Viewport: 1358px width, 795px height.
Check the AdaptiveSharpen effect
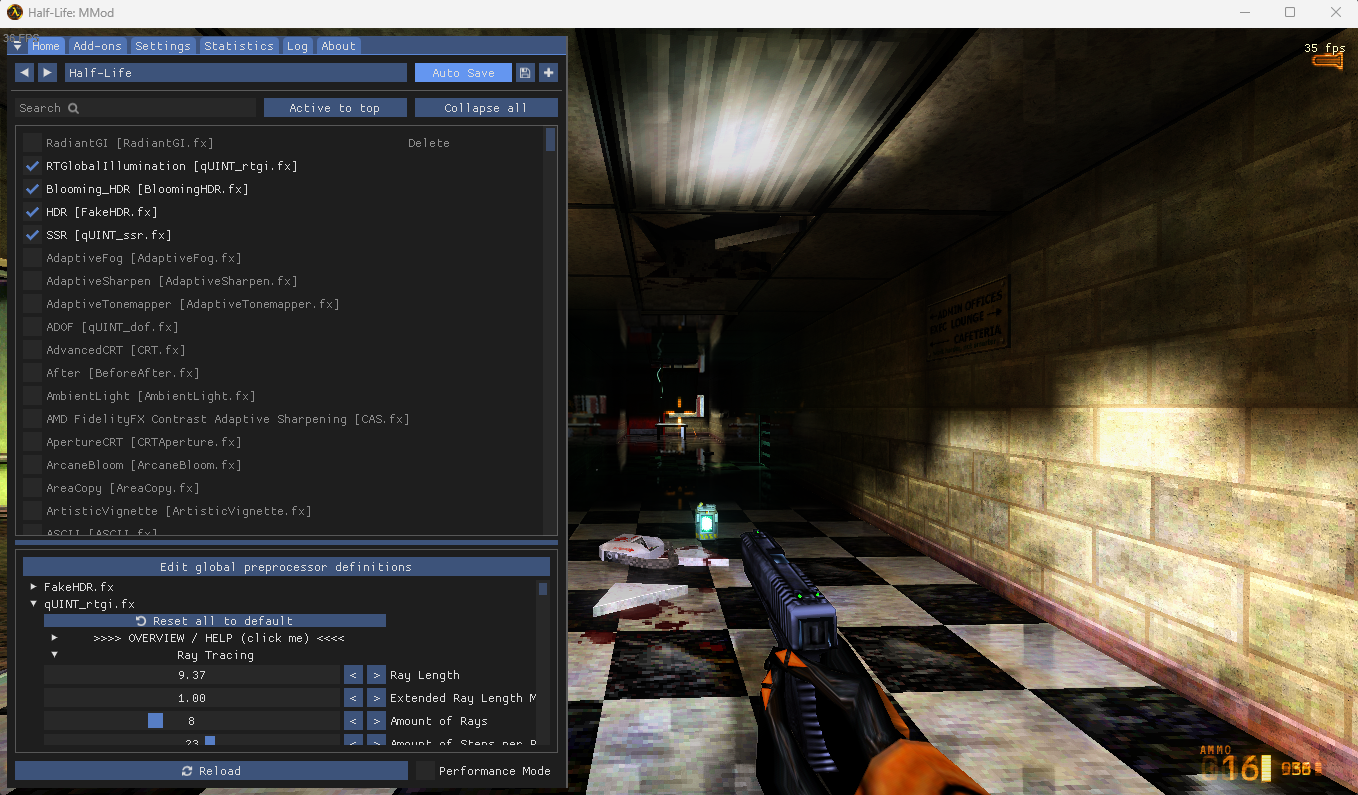click(x=33, y=281)
